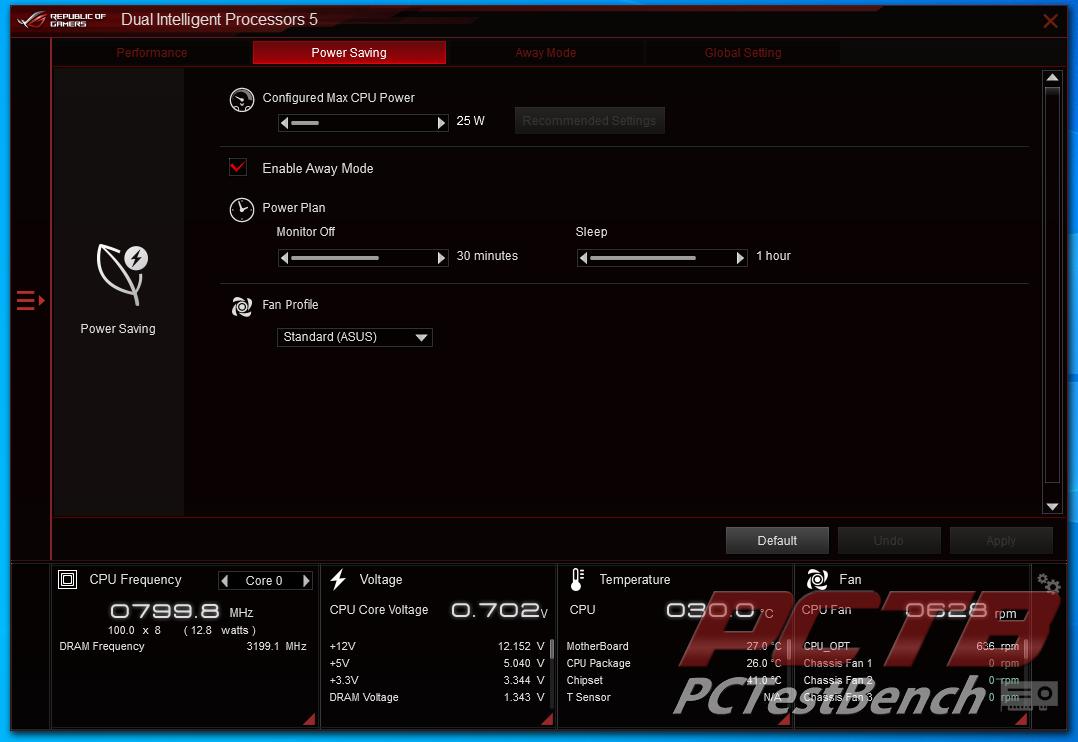Click the Monitor Off slider track
This screenshot has width=1078, height=742.
363,258
